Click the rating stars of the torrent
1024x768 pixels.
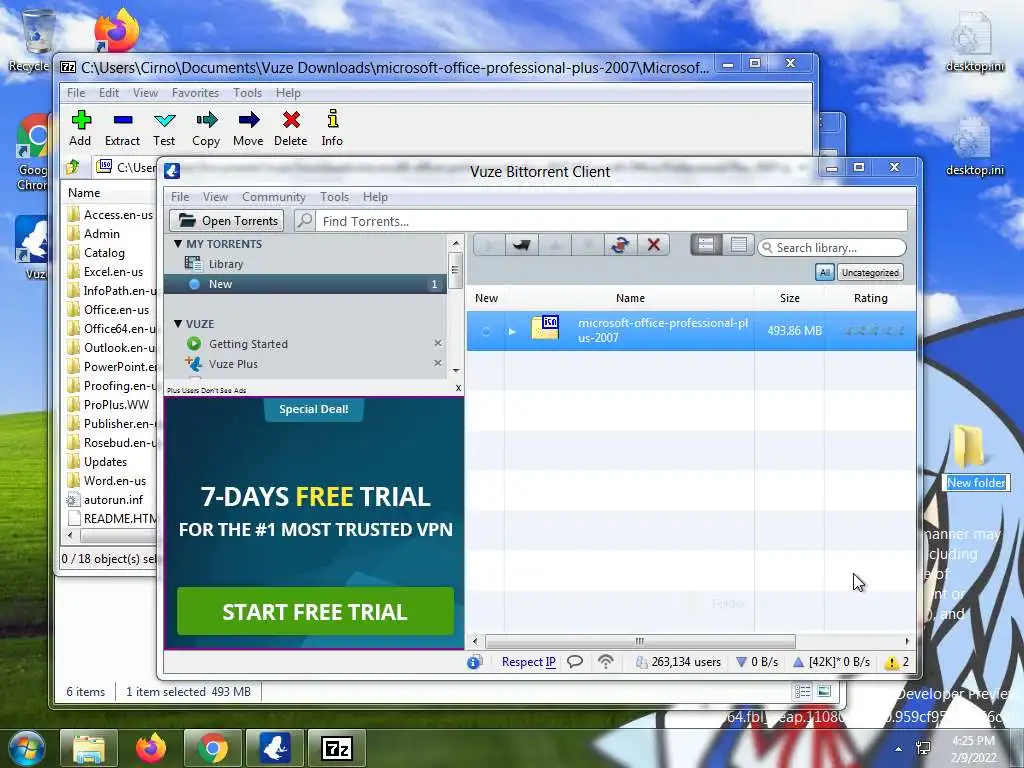pyautogui.click(x=872, y=331)
